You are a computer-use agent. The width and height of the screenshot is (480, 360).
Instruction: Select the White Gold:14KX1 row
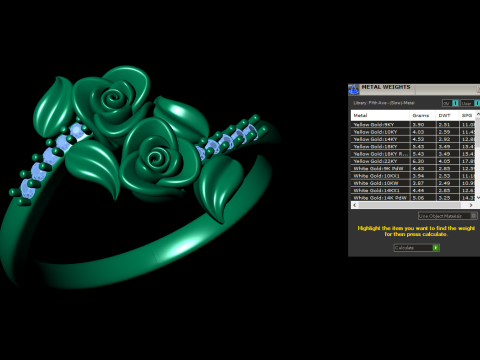[x=413, y=191]
